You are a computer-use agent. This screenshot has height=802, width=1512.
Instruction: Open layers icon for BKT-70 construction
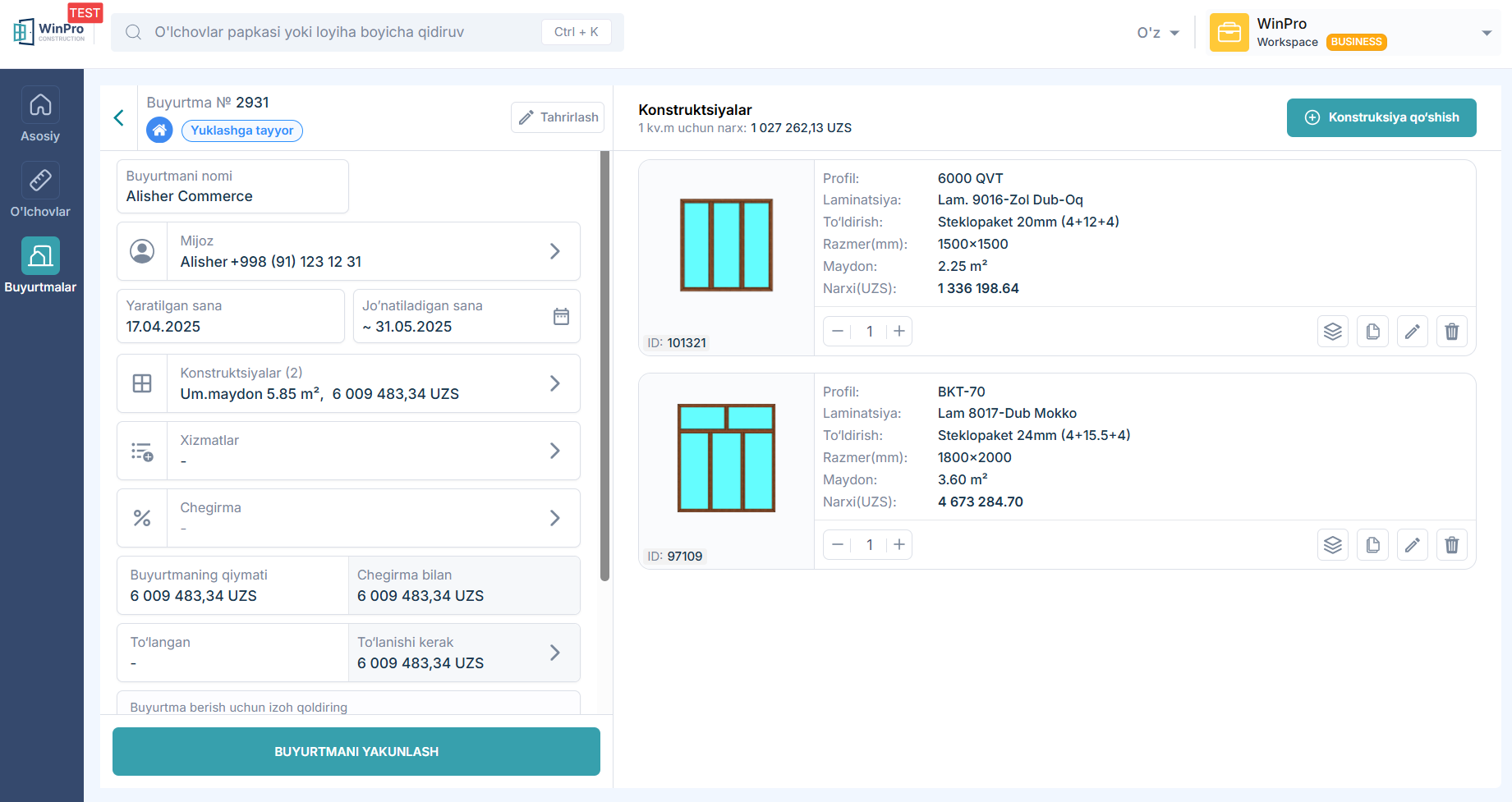tap(1332, 545)
